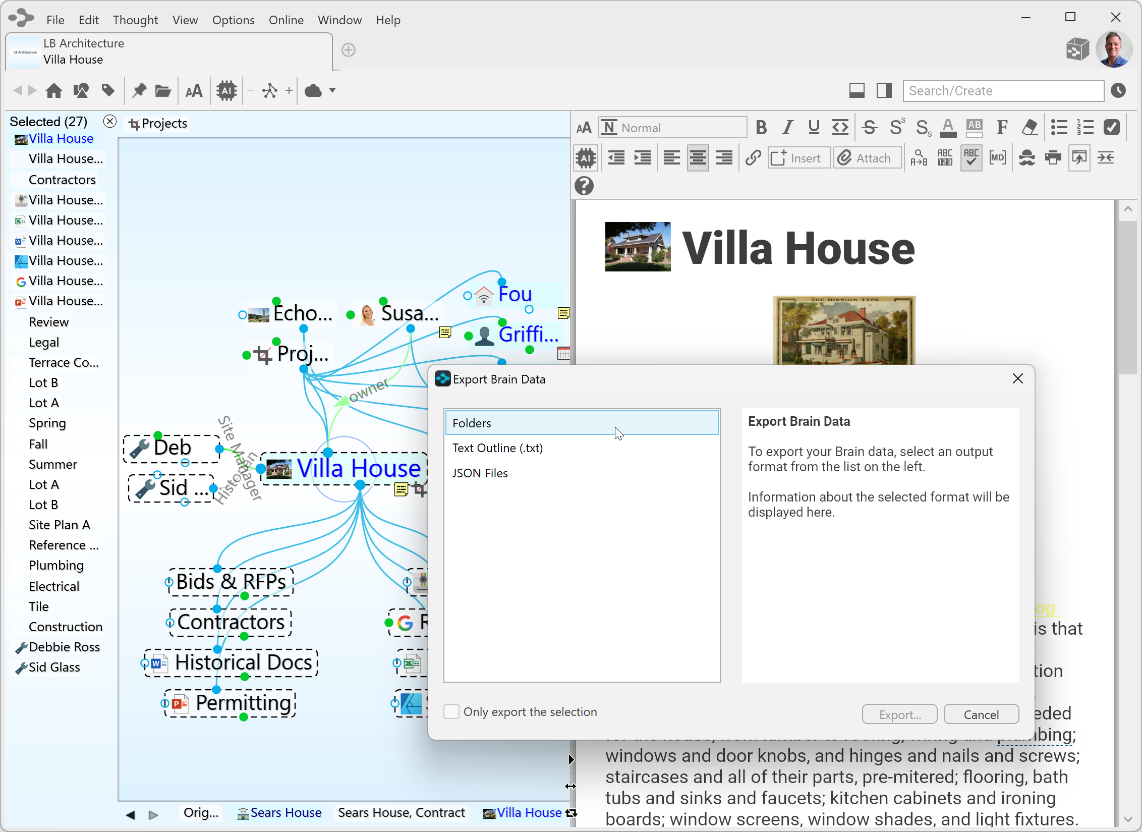Toggle the spell check ABC button

coord(970,158)
